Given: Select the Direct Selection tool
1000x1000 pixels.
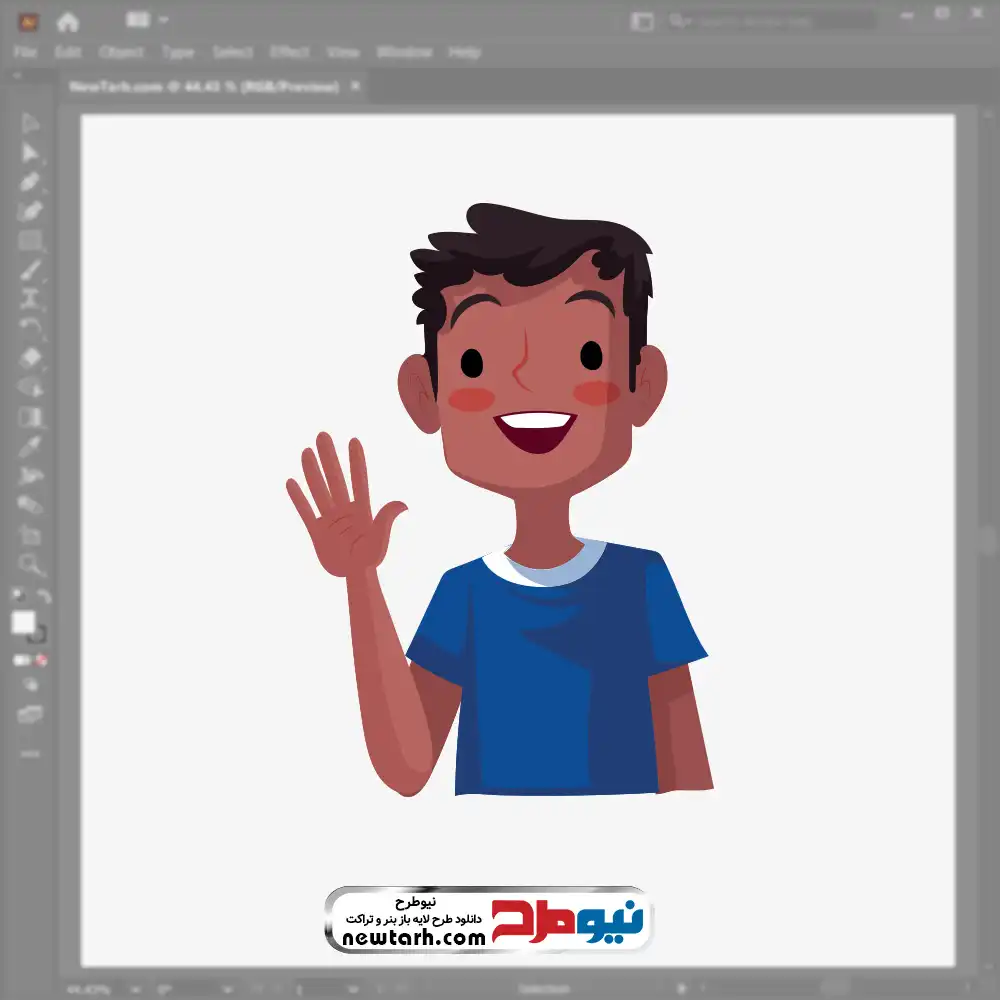Looking at the screenshot, I should [x=30, y=153].
